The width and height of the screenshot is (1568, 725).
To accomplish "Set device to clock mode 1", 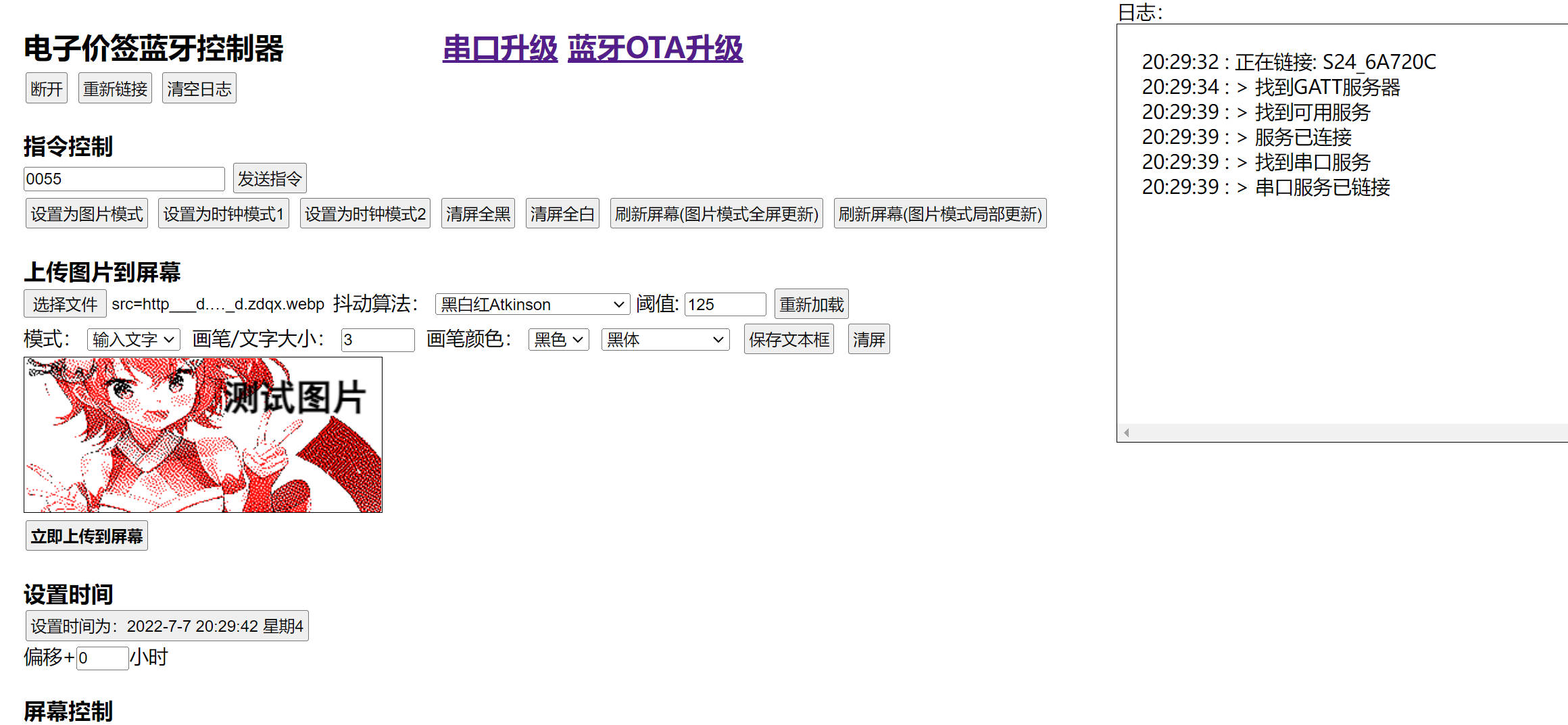I will tap(223, 213).
